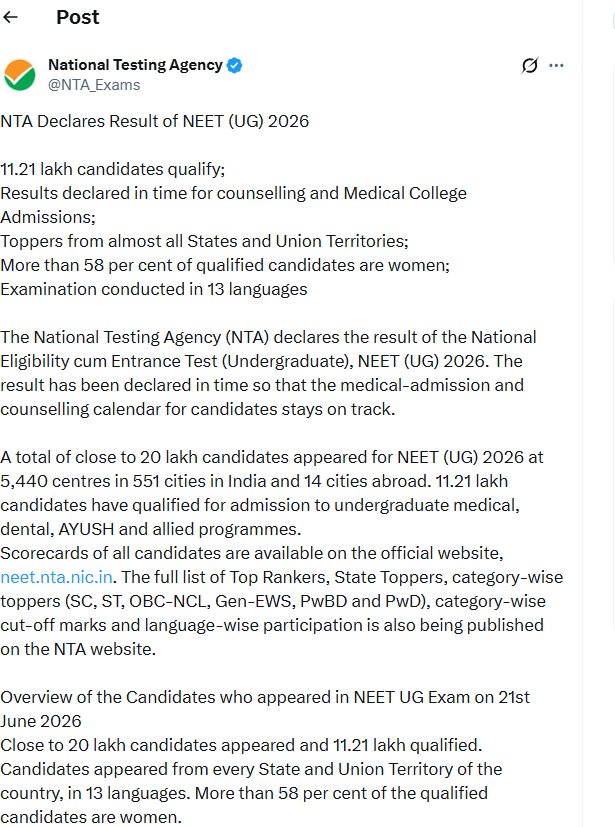Open the National Testing Agency profile picture

click(x=20, y=75)
